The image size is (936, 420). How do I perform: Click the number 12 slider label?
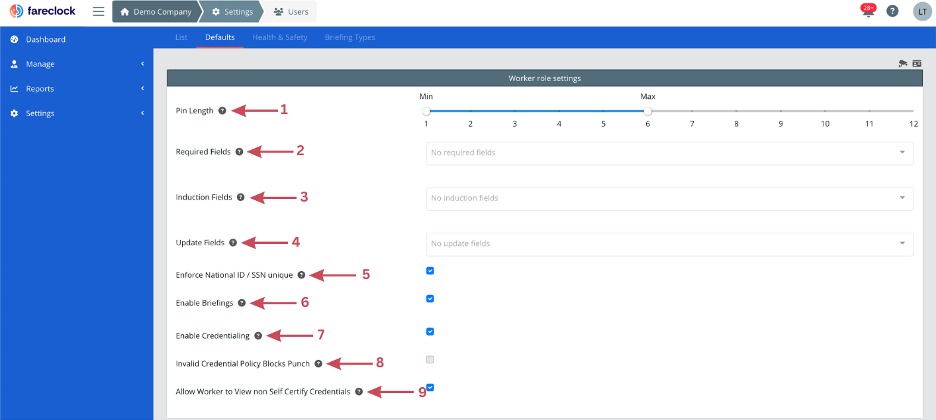(913, 124)
